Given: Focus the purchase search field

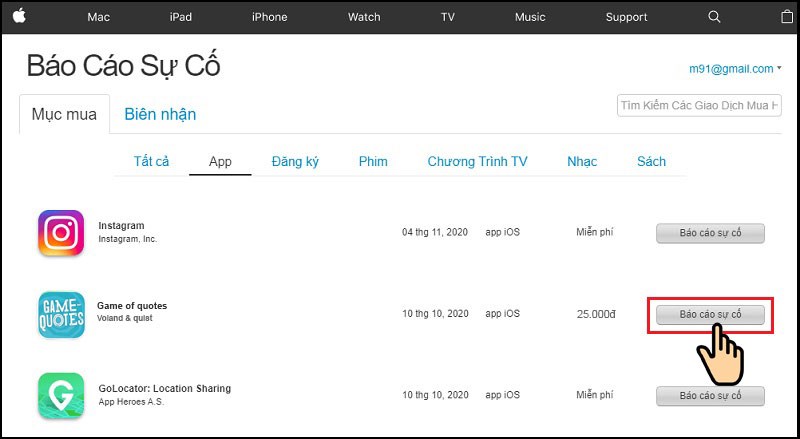Looking at the screenshot, I should pos(699,105).
